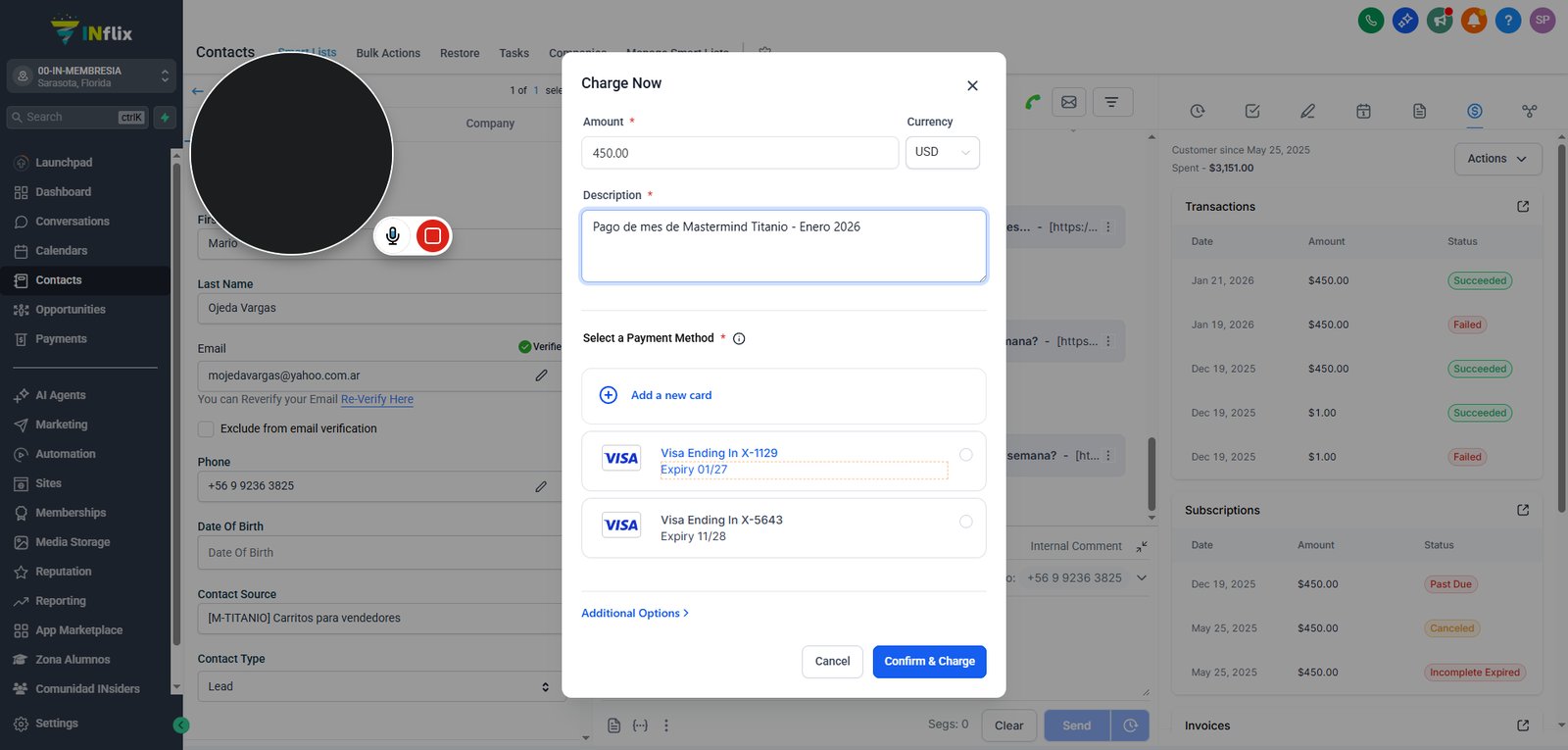Screen dimensions: 1568x750
Task: Open the Tasks tab in Contacts
Action: pos(514,53)
